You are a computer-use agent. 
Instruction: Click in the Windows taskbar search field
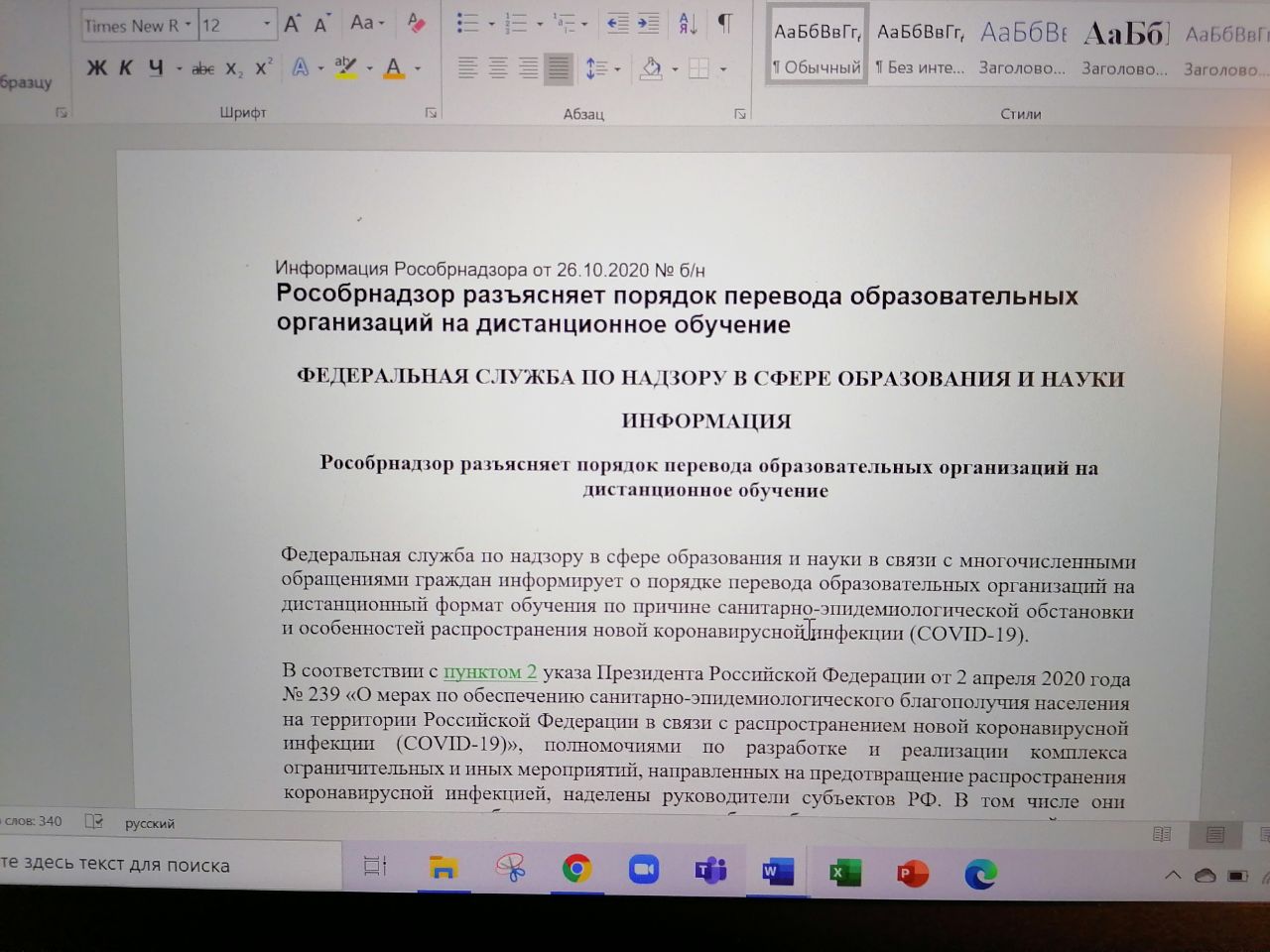coord(169,865)
